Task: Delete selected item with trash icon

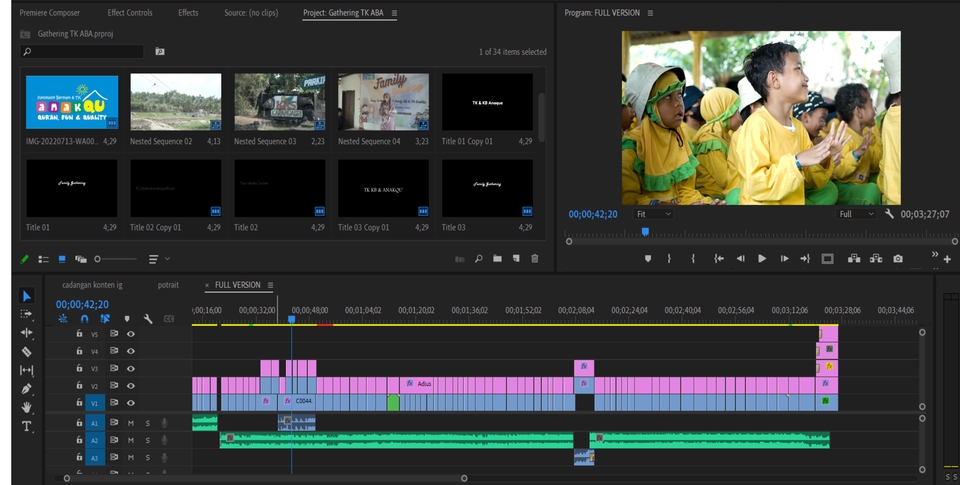Action: [x=535, y=259]
